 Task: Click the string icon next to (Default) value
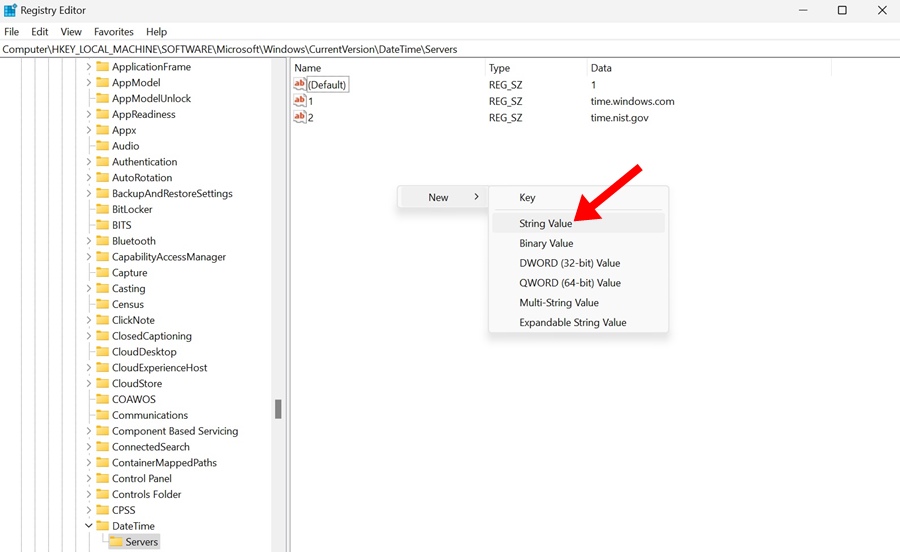click(x=300, y=84)
